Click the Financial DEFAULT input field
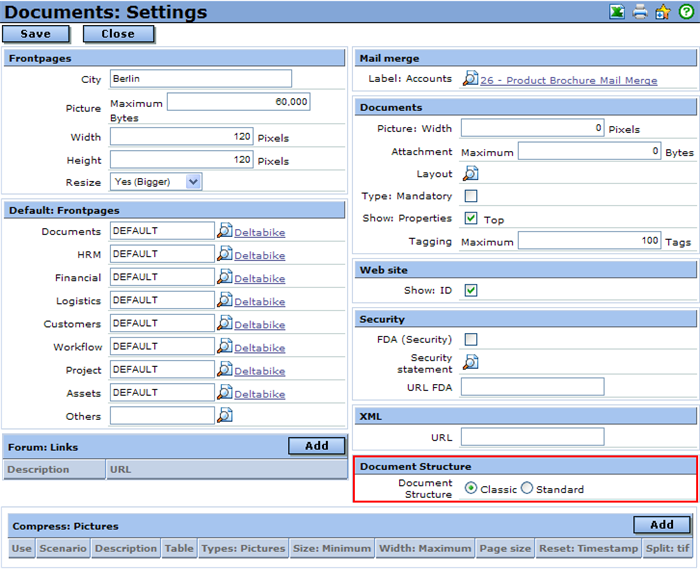Screen dimensions: 700x569 (162, 277)
